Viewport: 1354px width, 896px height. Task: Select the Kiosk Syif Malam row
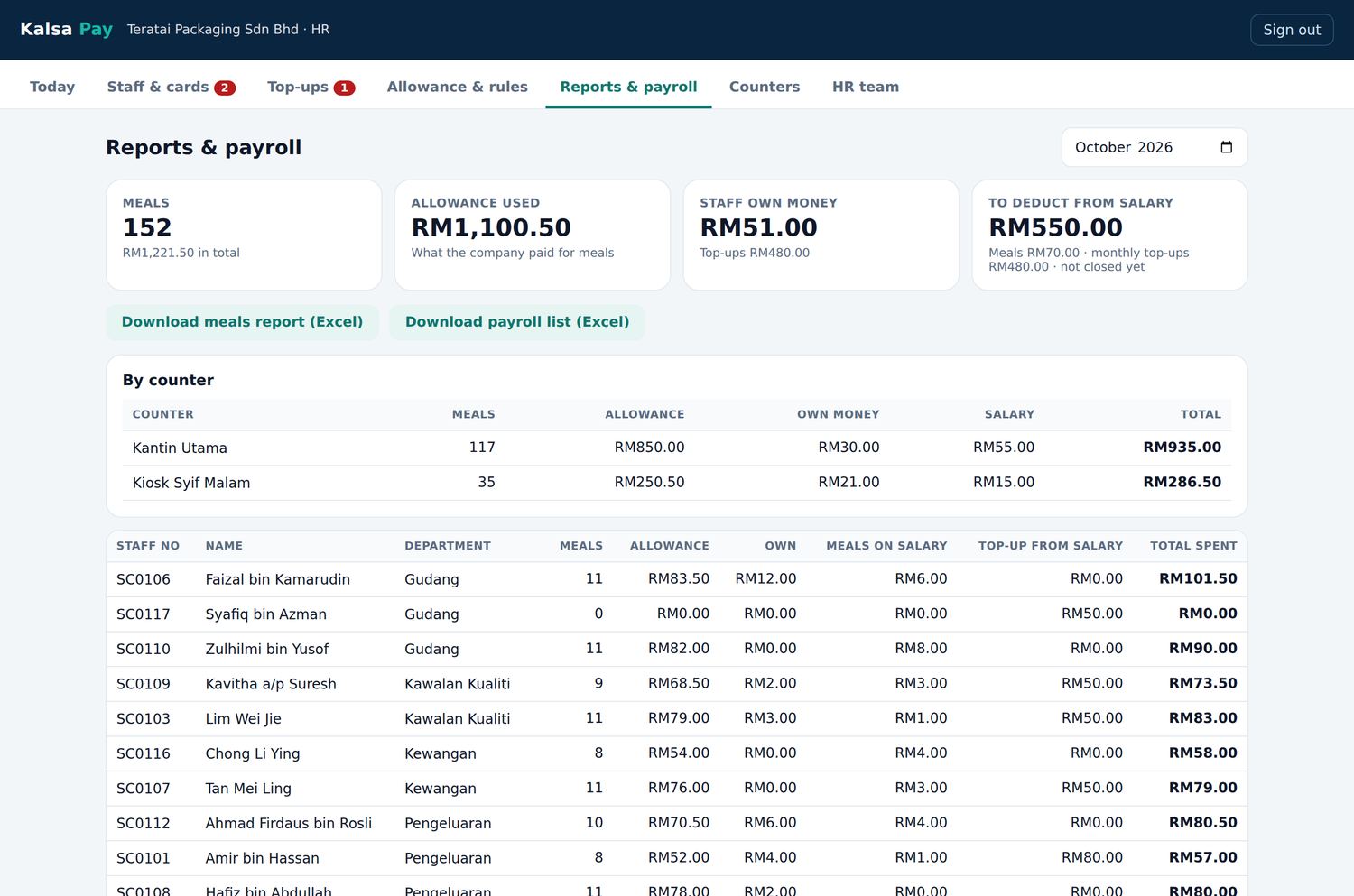(677, 483)
